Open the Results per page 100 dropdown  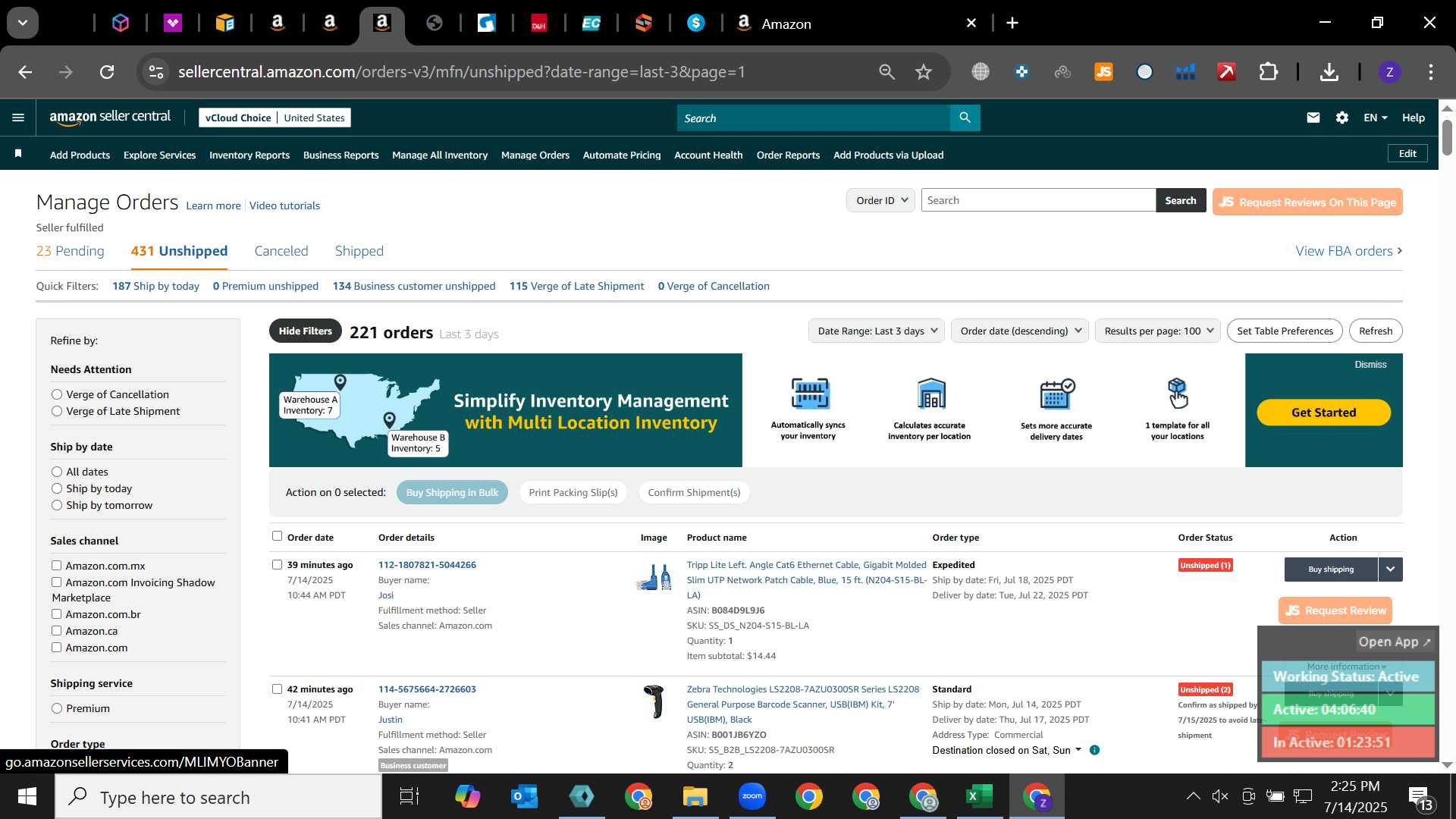[1158, 331]
